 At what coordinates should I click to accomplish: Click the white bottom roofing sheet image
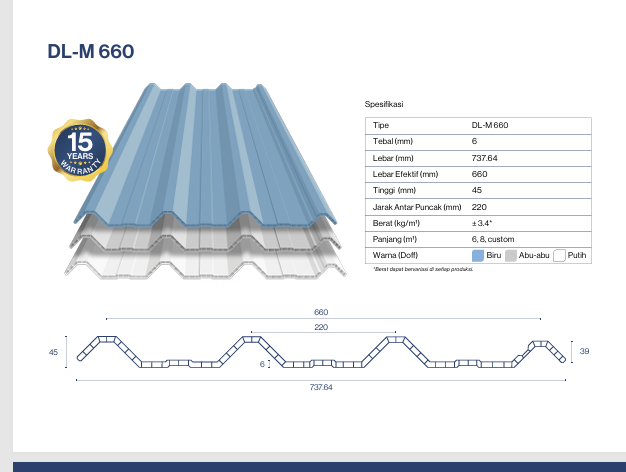pos(205,262)
